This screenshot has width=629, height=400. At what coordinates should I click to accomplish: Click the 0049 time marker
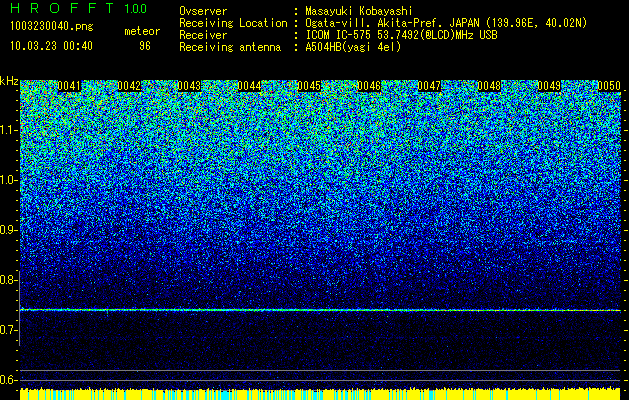[x=549, y=86]
